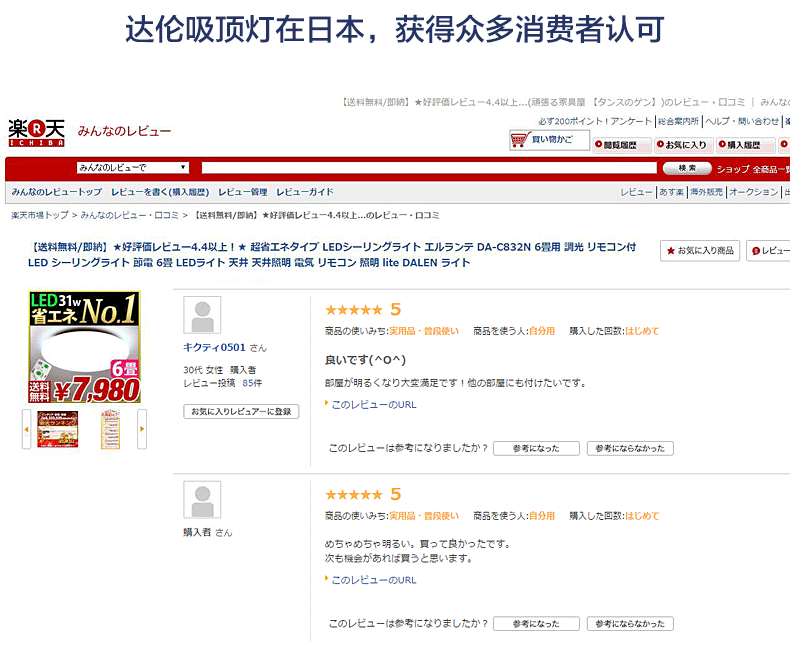
Task: Click the Rakuten Ichiba logo
Action: pyautogui.click(x=36, y=131)
